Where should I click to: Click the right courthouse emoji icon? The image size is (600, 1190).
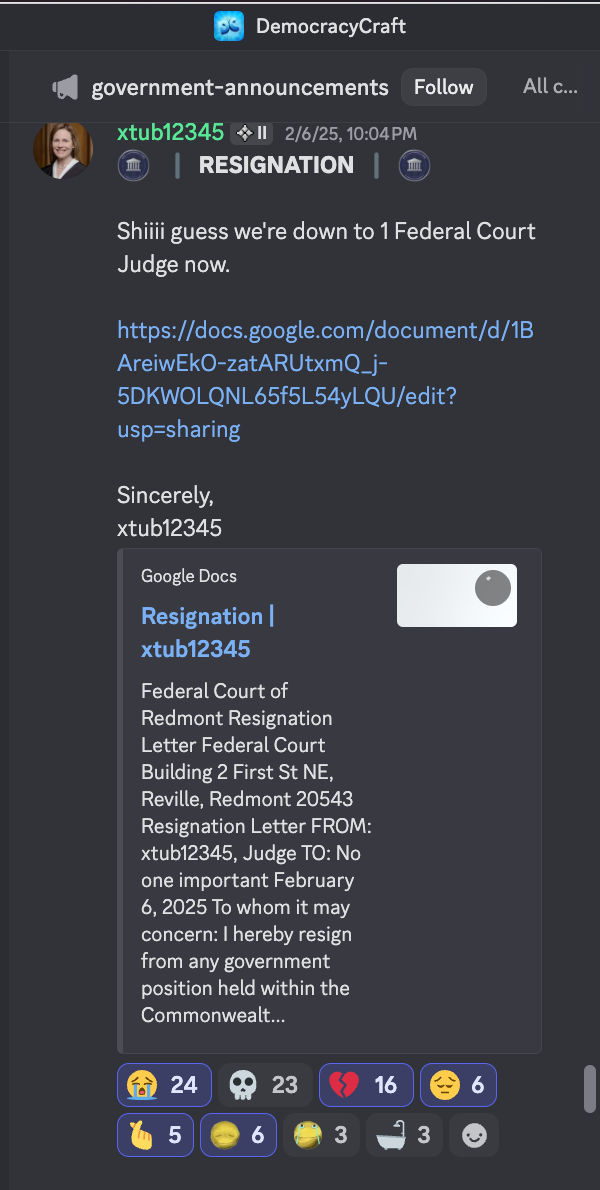414,165
